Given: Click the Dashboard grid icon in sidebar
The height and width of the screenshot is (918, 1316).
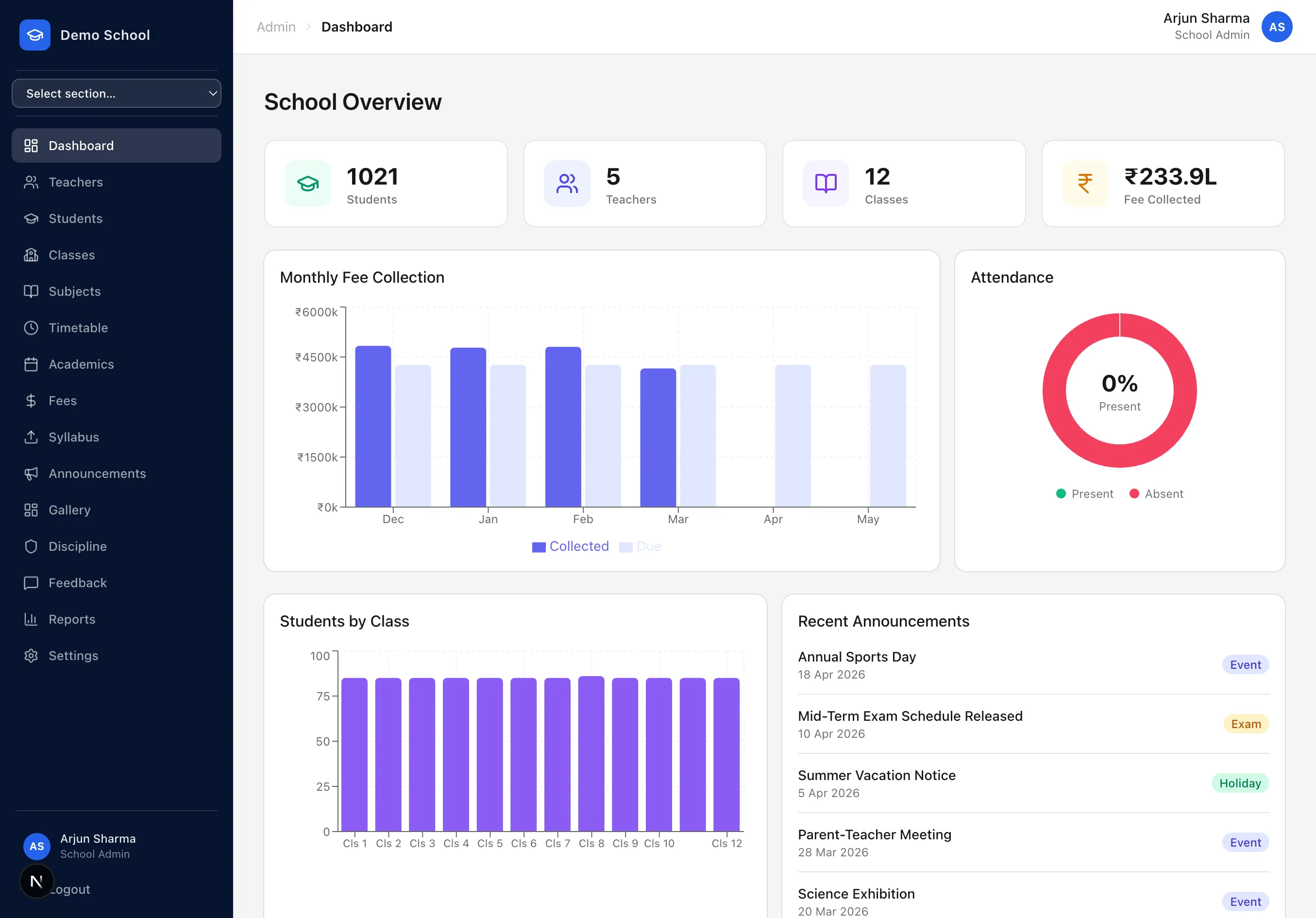Looking at the screenshot, I should pyautogui.click(x=31, y=146).
